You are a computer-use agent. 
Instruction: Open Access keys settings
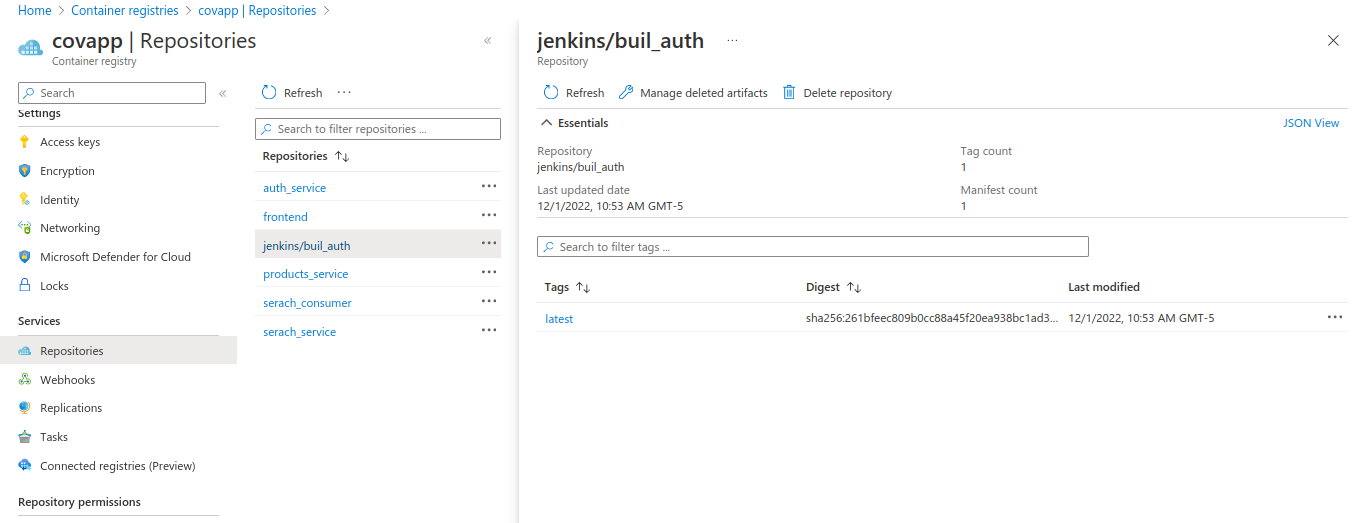tap(70, 142)
